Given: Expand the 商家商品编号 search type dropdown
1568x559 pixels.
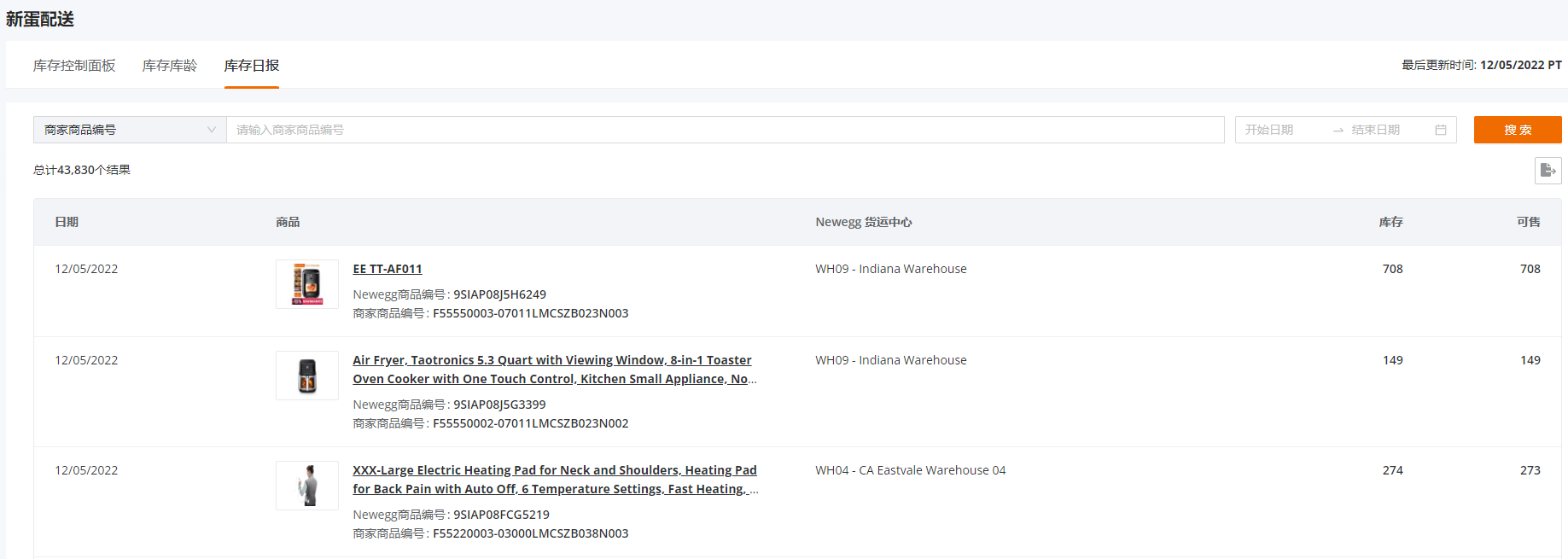Looking at the screenshot, I should [130, 130].
